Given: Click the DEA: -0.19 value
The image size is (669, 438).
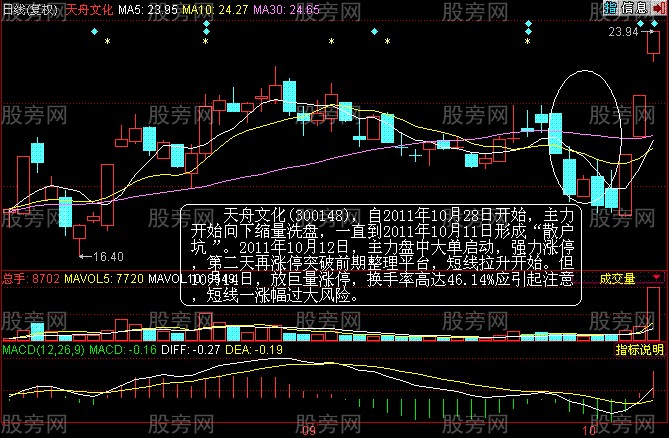Looking at the screenshot, I should click(254, 350).
